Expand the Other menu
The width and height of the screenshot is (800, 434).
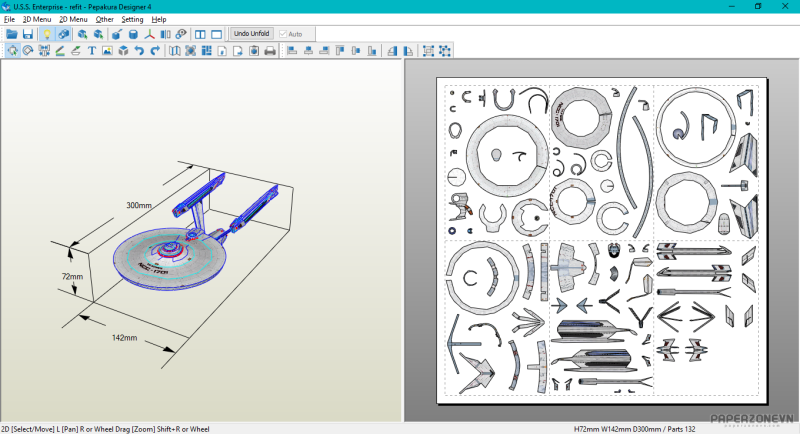click(x=104, y=19)
